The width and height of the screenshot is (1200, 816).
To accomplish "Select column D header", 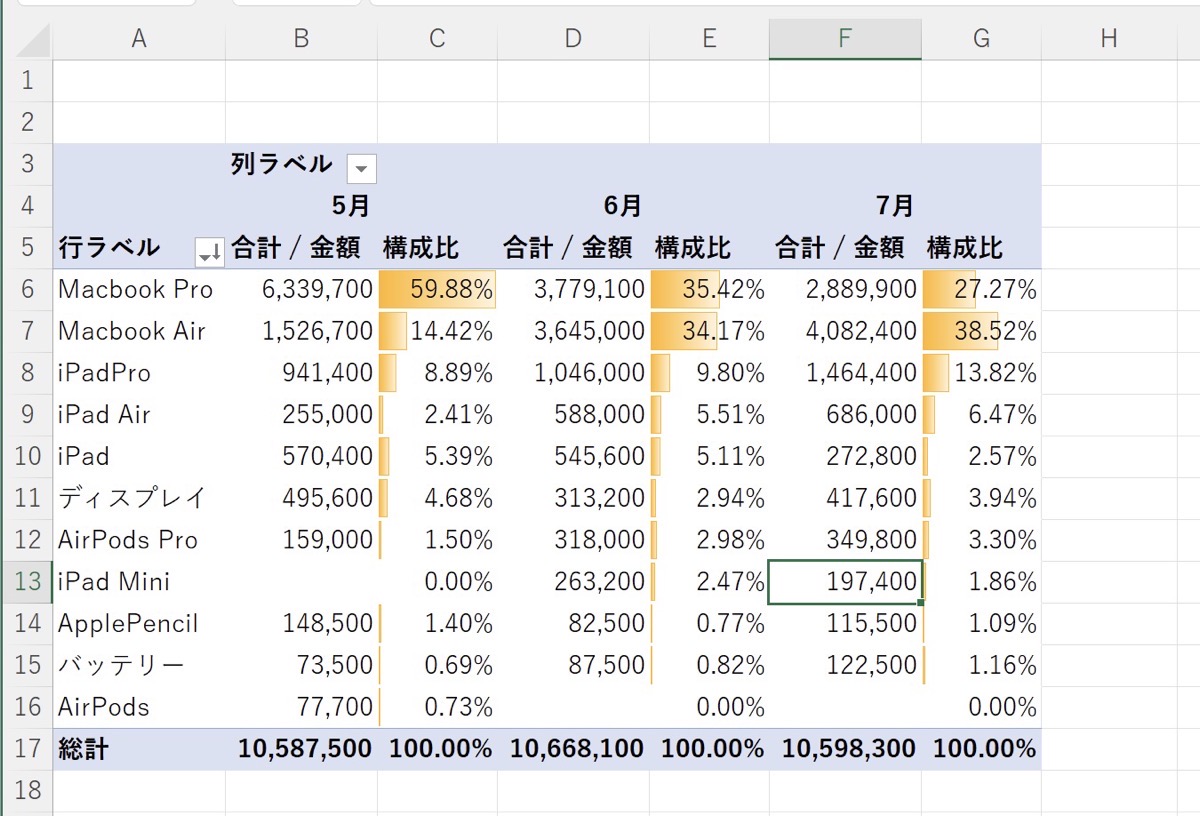I will click(x=573, y=39).
